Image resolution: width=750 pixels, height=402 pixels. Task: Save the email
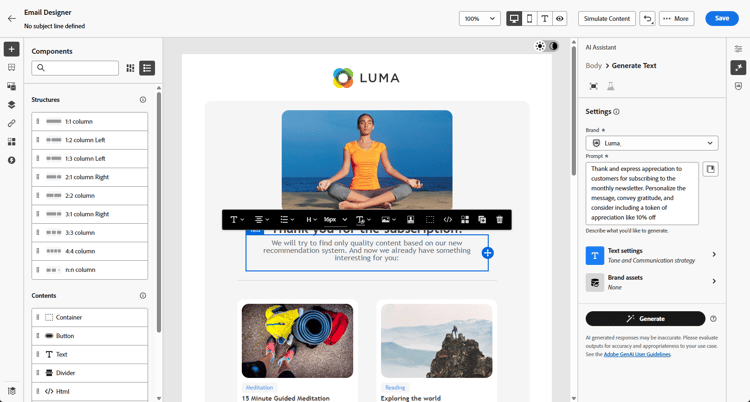[722, 18]
